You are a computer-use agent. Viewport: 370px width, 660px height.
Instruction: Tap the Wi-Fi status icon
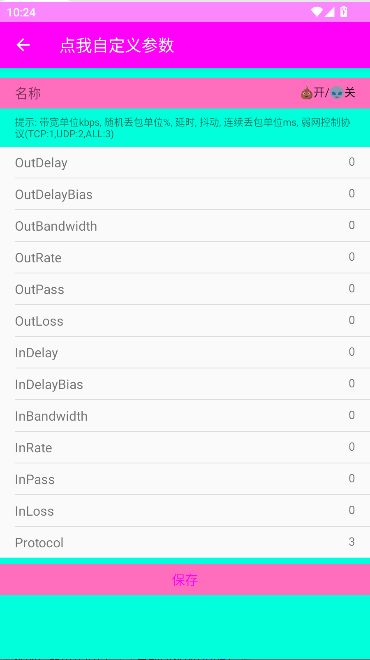click(x=317, y=12)
